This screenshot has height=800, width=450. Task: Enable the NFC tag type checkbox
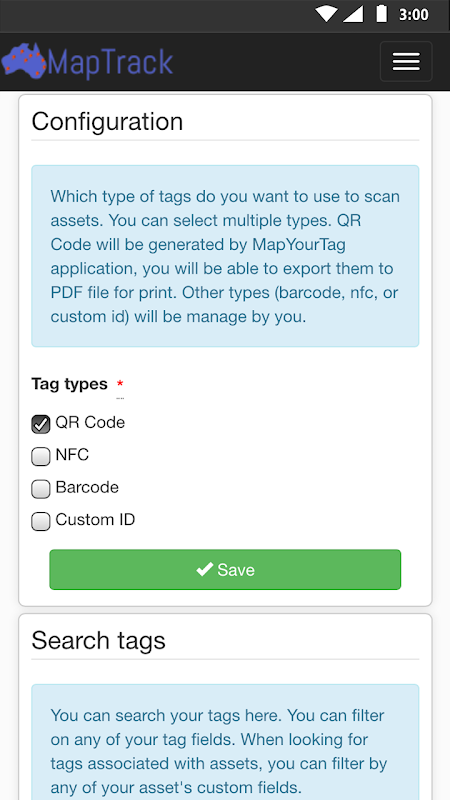click(x=41, y=456)
